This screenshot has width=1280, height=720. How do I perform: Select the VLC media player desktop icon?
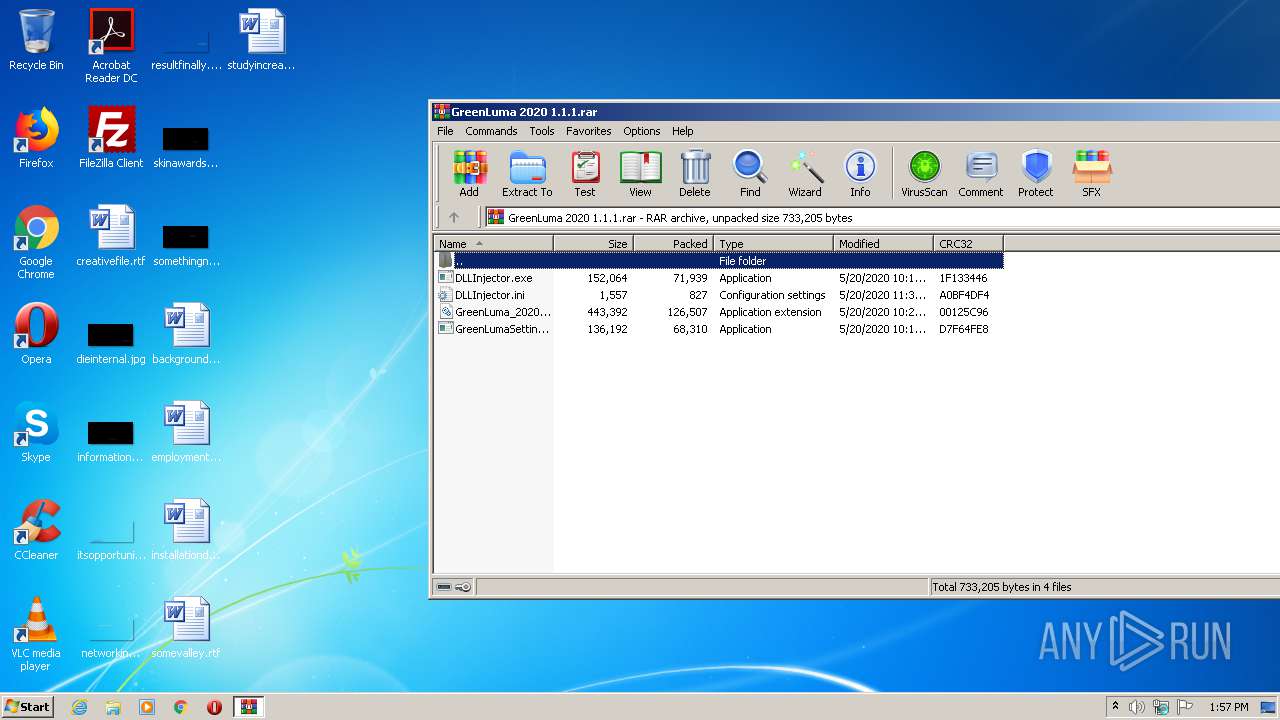tap(36, 634)
